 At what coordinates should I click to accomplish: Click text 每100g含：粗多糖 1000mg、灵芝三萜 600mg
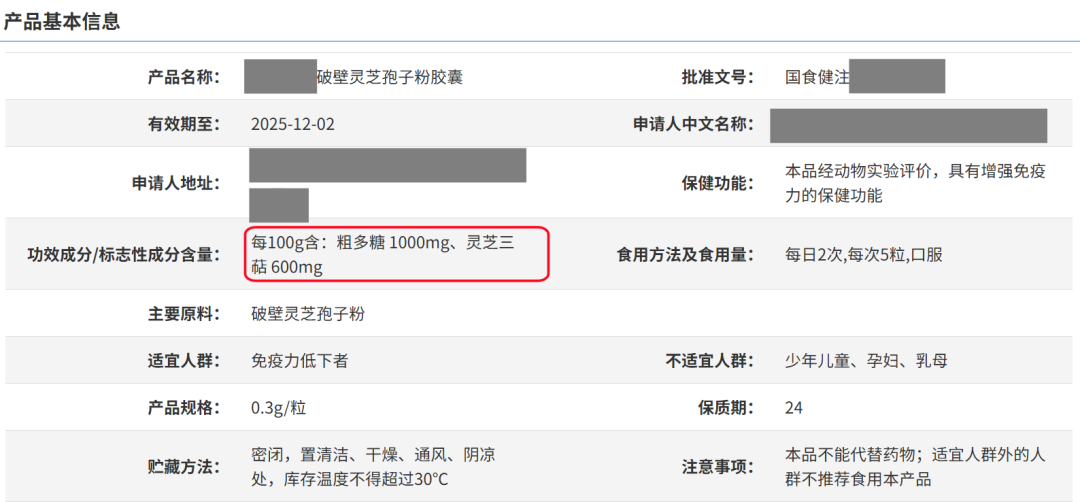(x=384, y=255)
